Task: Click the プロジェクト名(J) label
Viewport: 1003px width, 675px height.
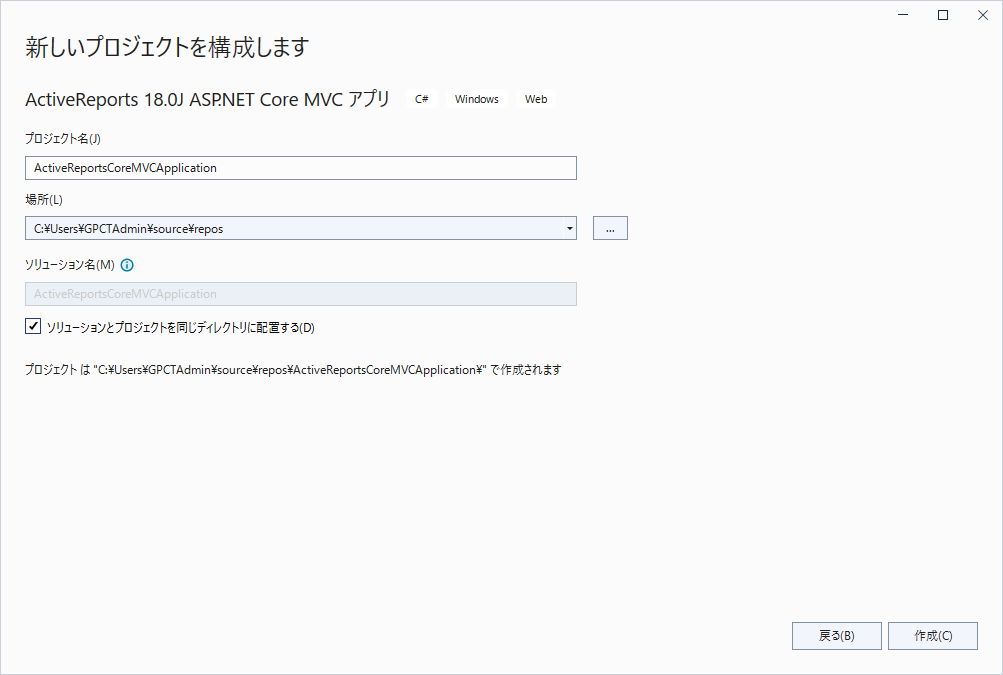Action: [63, 138]
